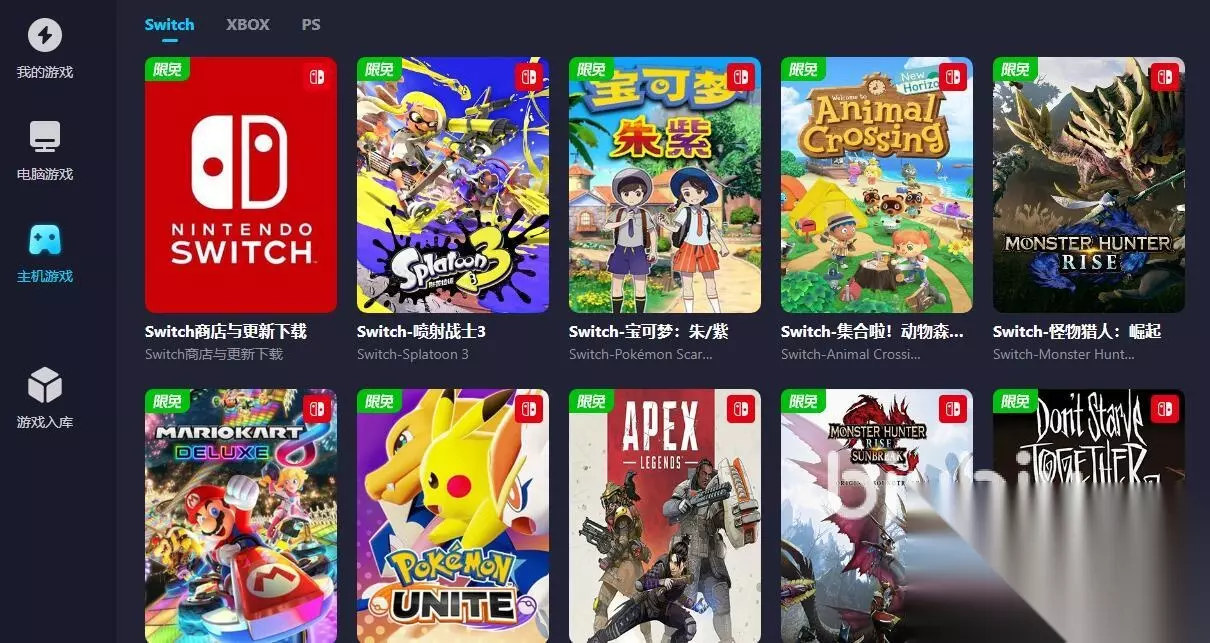Open the 我的游戏 lightning icon

[45, 36]
